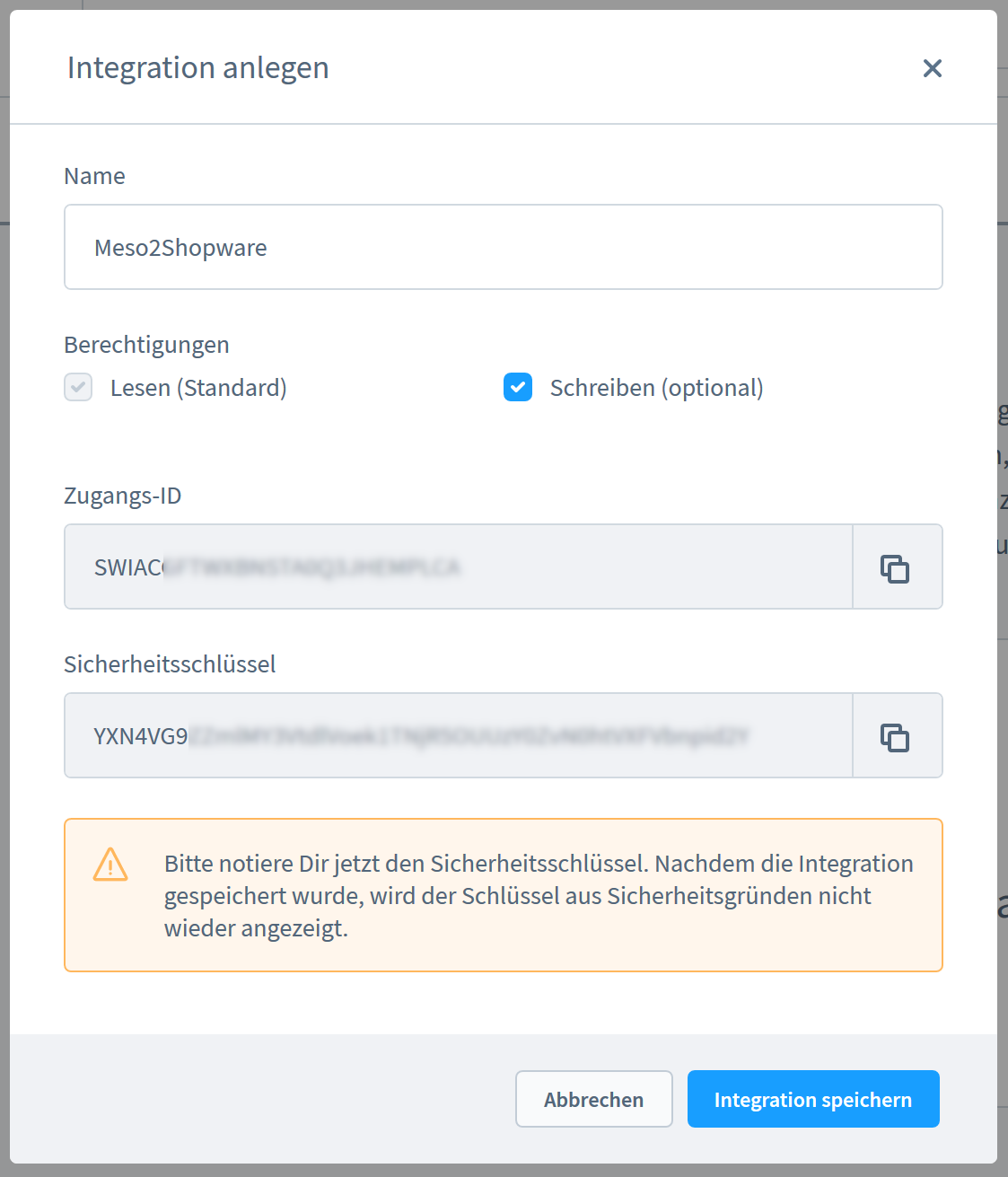Click the "Sicherheitsschlüssel" field label
The image size is (1008, 1177).
coord(170,664)
